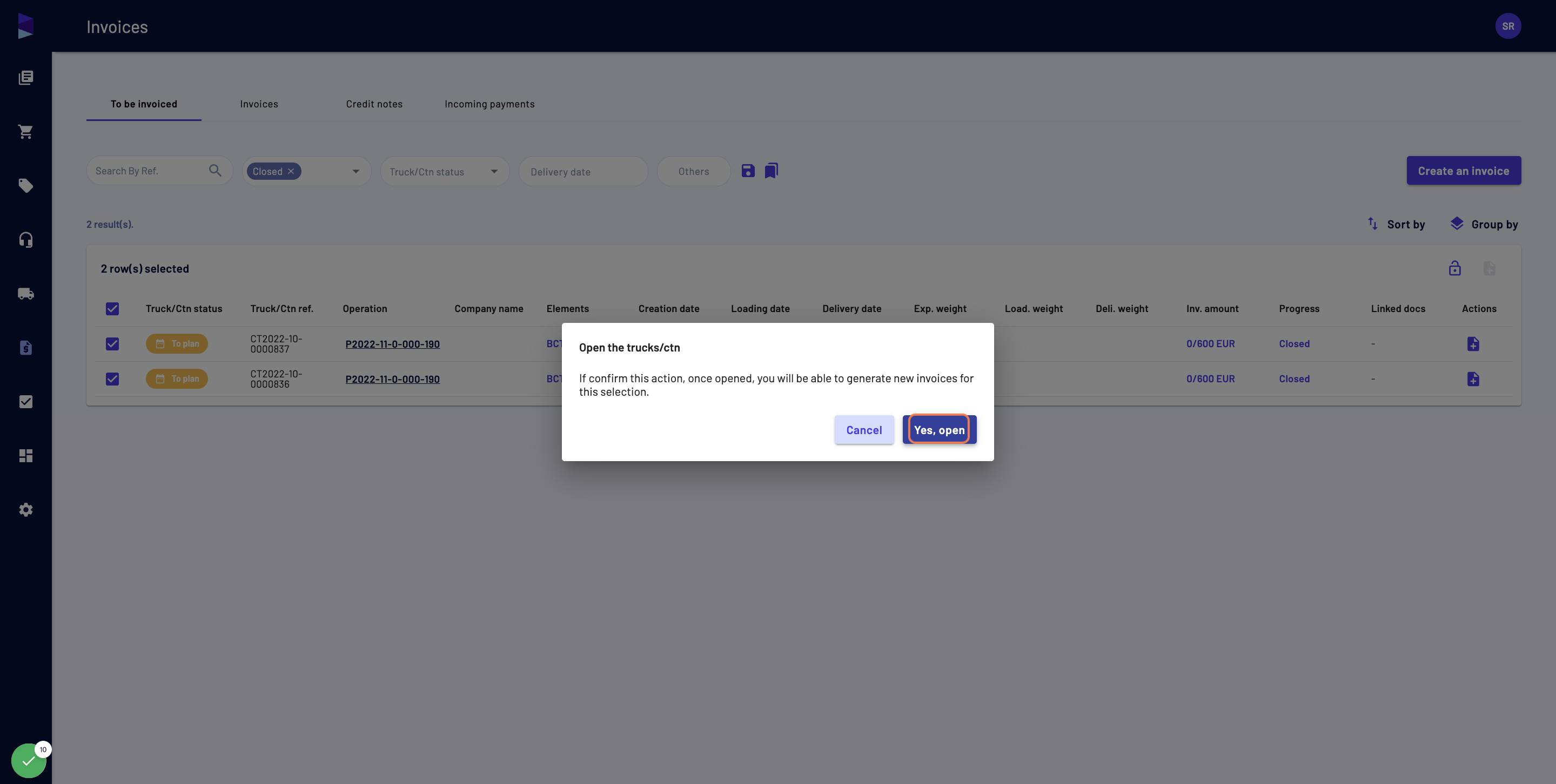Switch to the Invoices tab

[259, 104]
